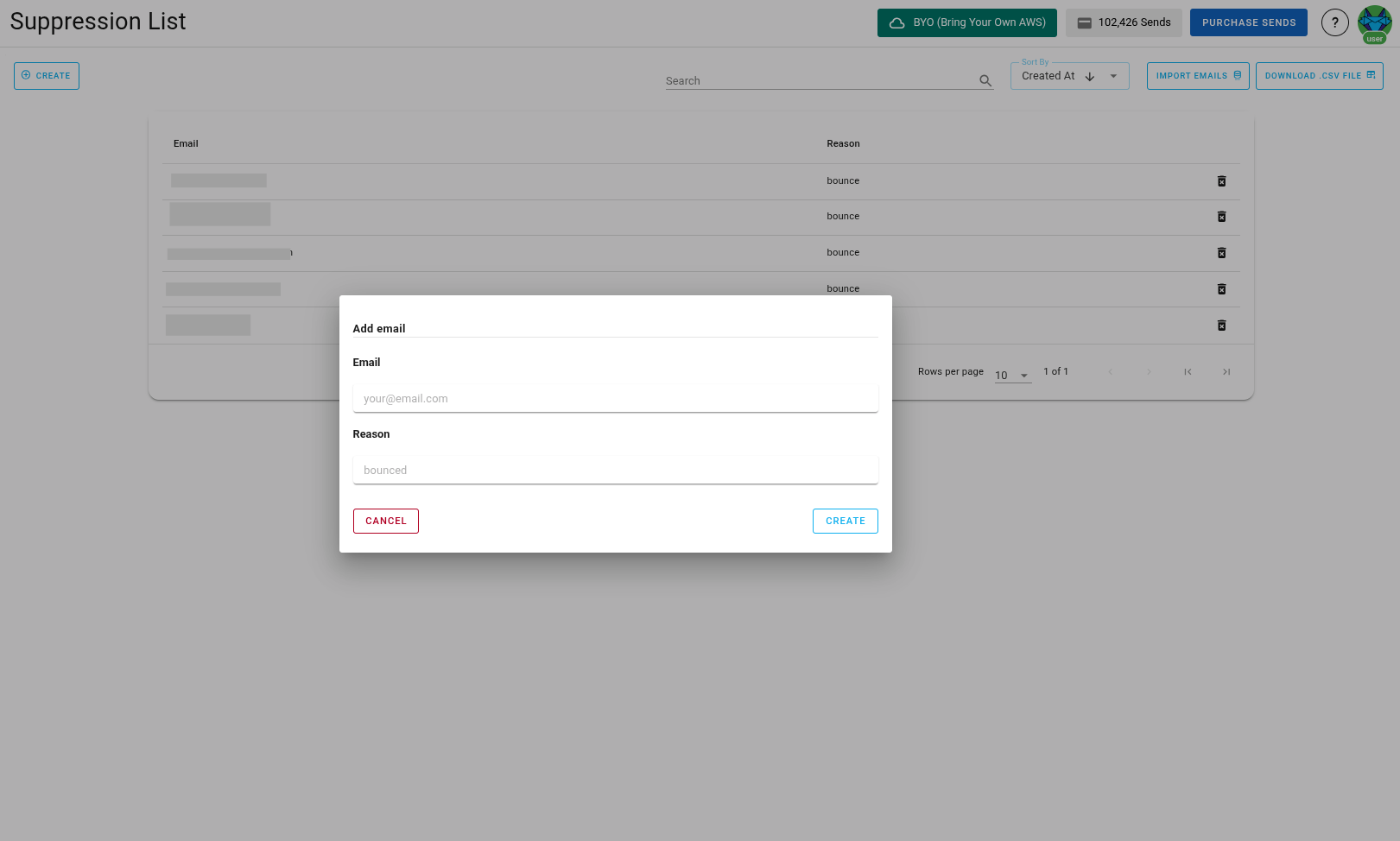Open the Sort By dropdown
This screenshot has height=841, width=1400.
pos(1113,76)
